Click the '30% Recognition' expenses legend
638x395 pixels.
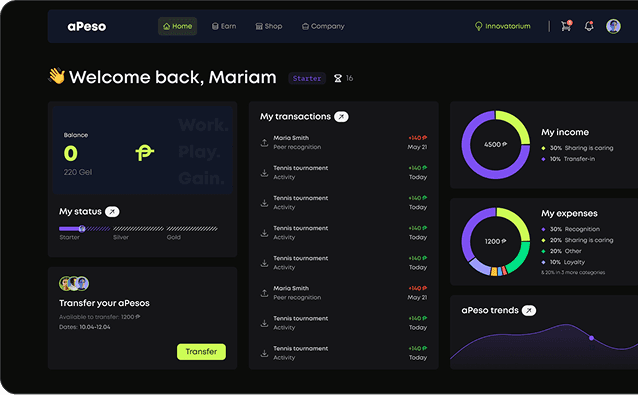(570, 229)
